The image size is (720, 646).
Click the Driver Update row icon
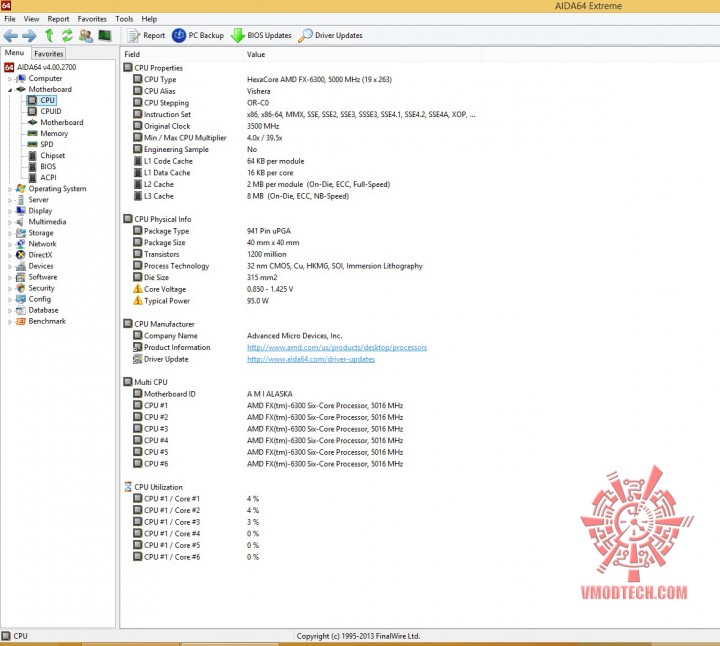pos(137,359)
